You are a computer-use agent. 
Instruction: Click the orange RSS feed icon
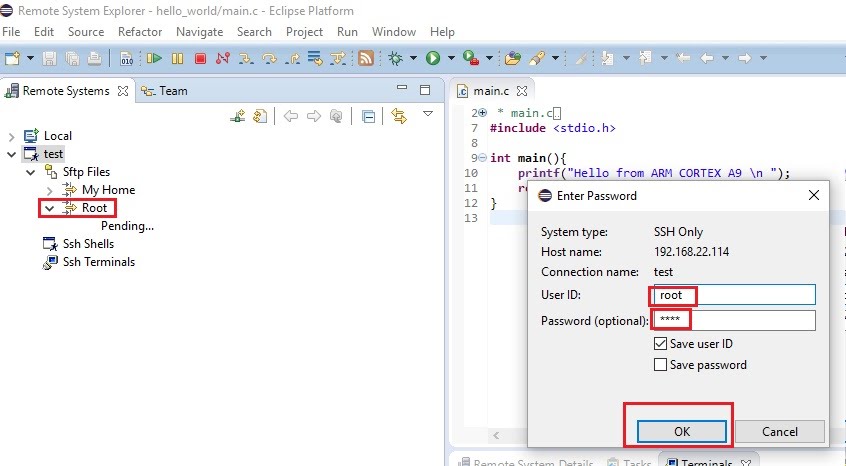366,58
